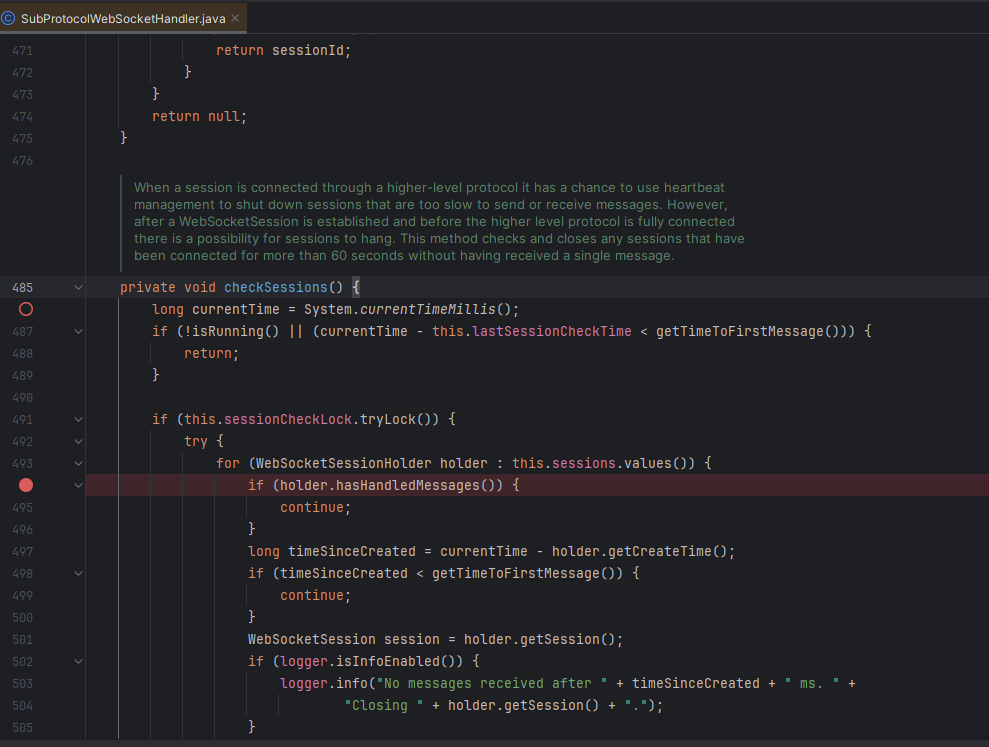Collapse the try block at line 492
Screen dimensions: 989x747
click(78, 442)
